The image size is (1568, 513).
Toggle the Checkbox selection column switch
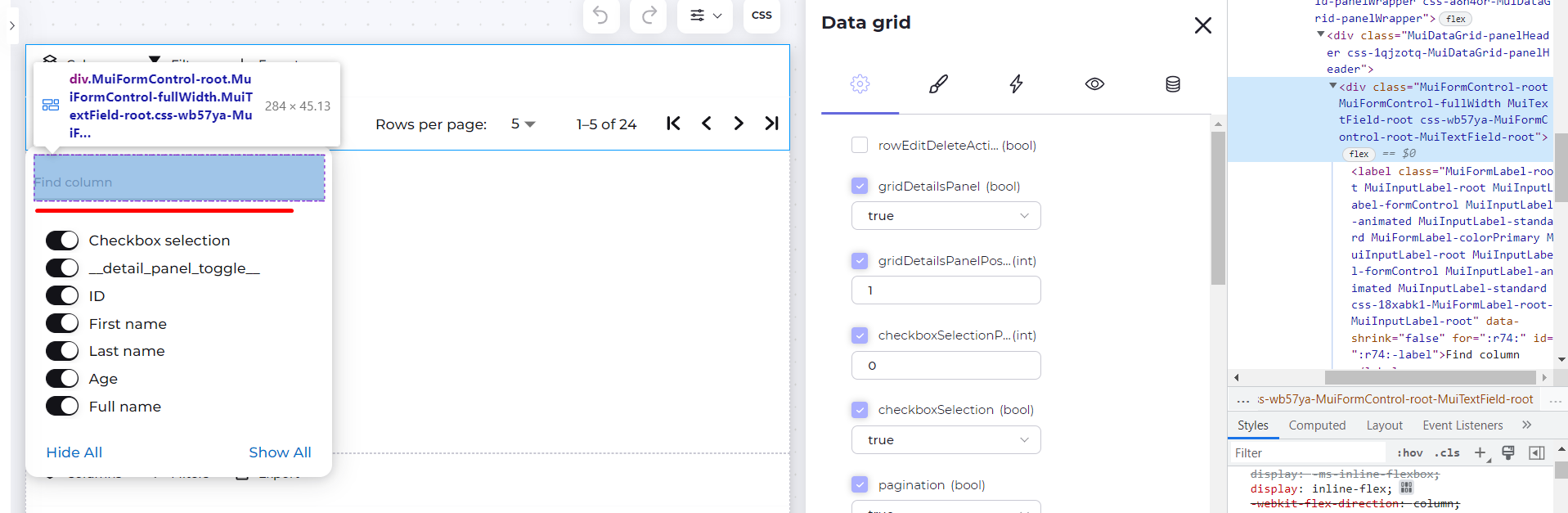point(62,241)
